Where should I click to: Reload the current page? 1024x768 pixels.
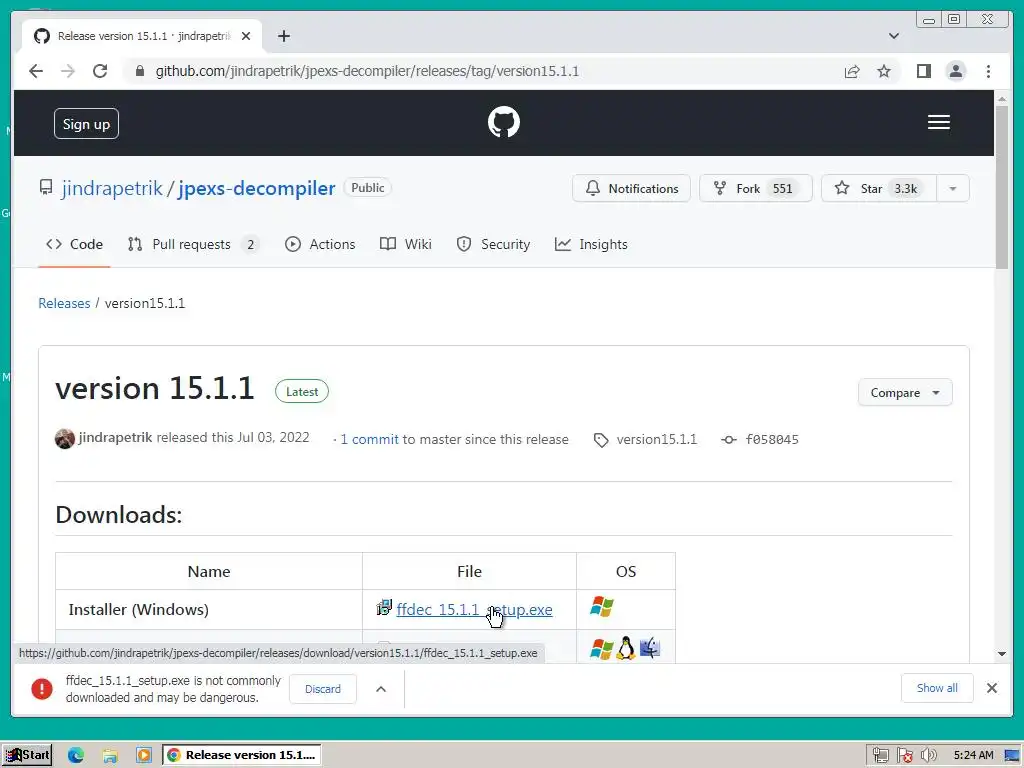(100, 71)
